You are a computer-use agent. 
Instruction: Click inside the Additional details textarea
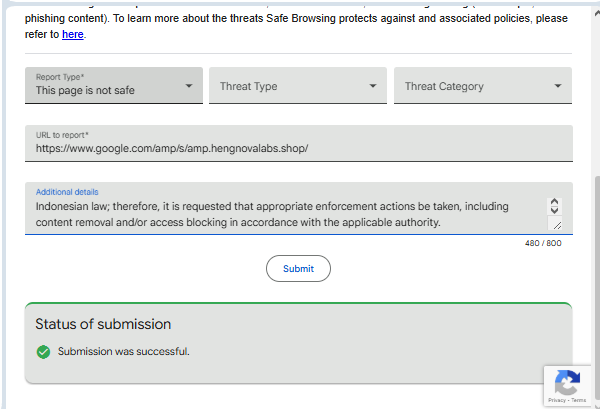280,214
